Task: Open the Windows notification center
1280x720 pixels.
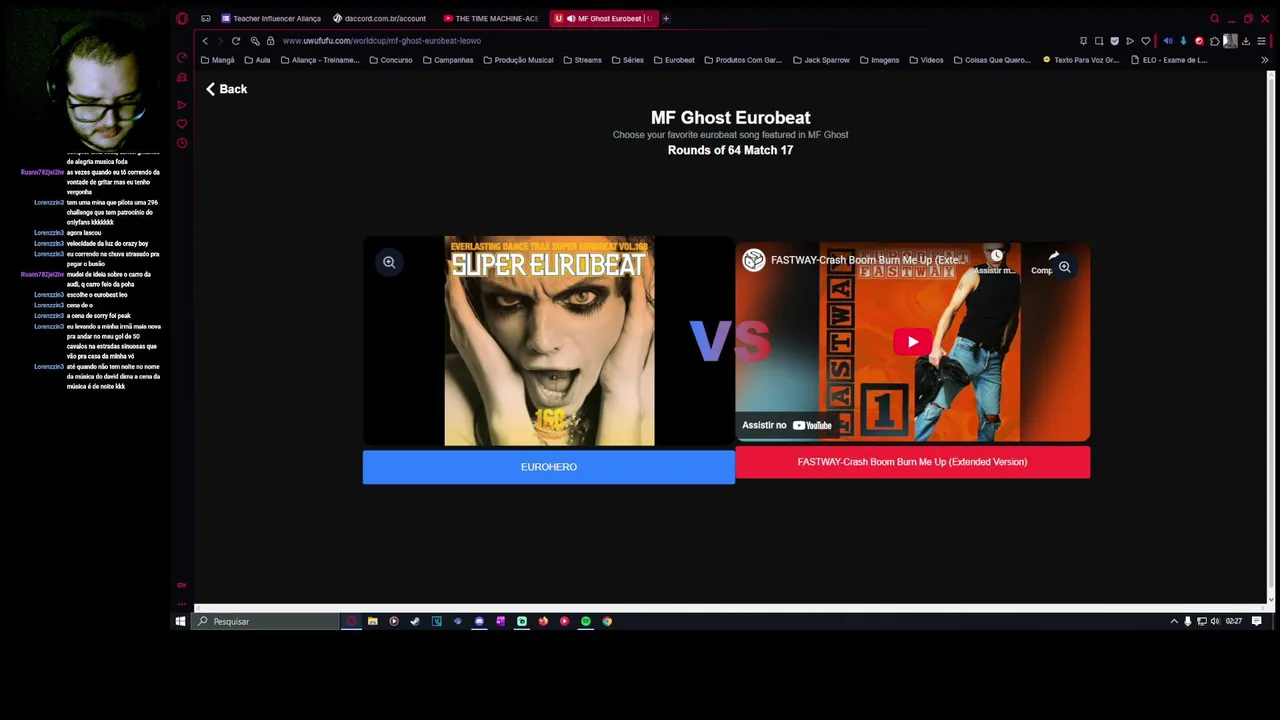Action: click(x=1257, y=621)
